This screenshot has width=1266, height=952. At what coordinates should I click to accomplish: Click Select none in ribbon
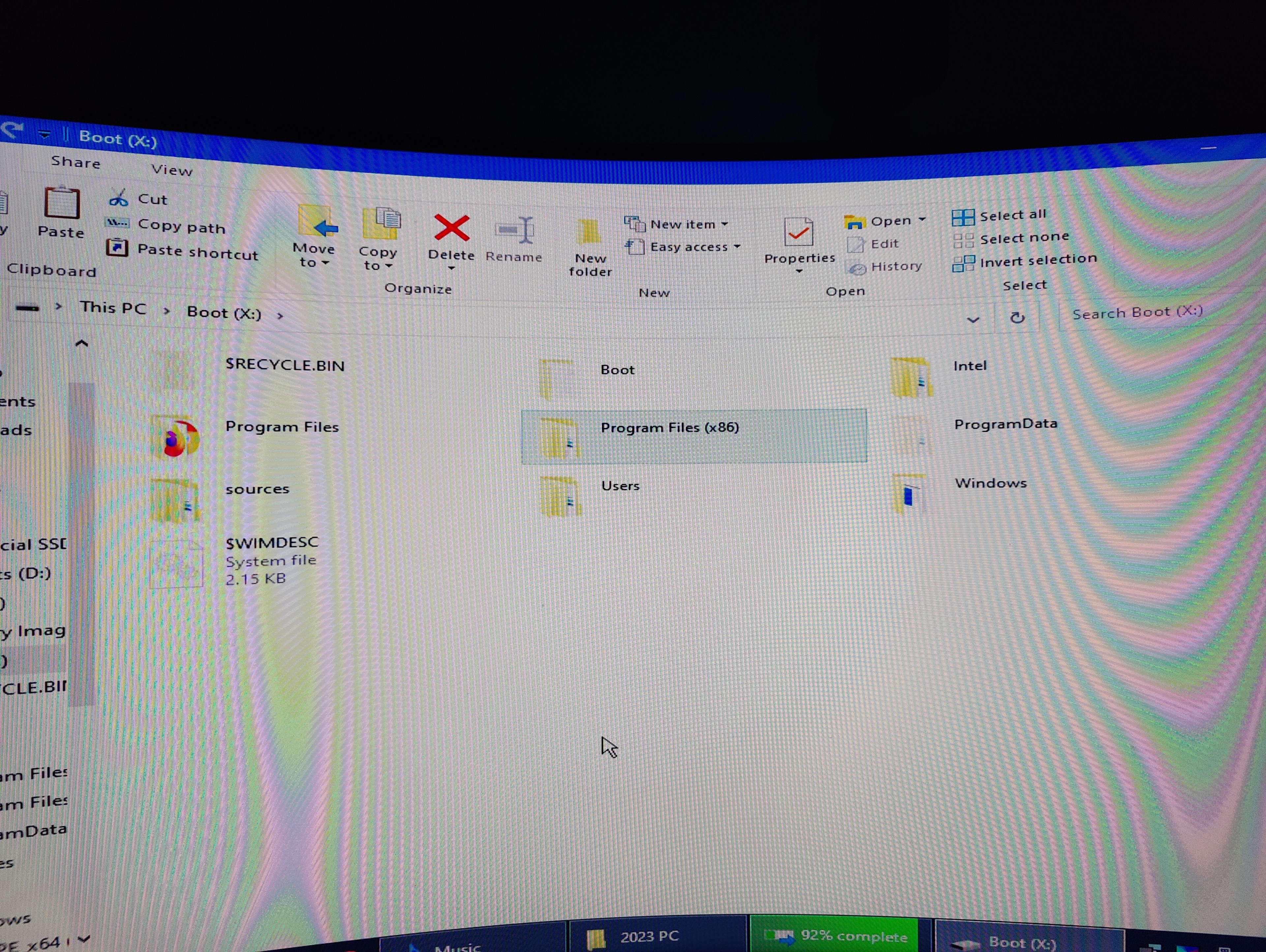(x=1024, y=238)
